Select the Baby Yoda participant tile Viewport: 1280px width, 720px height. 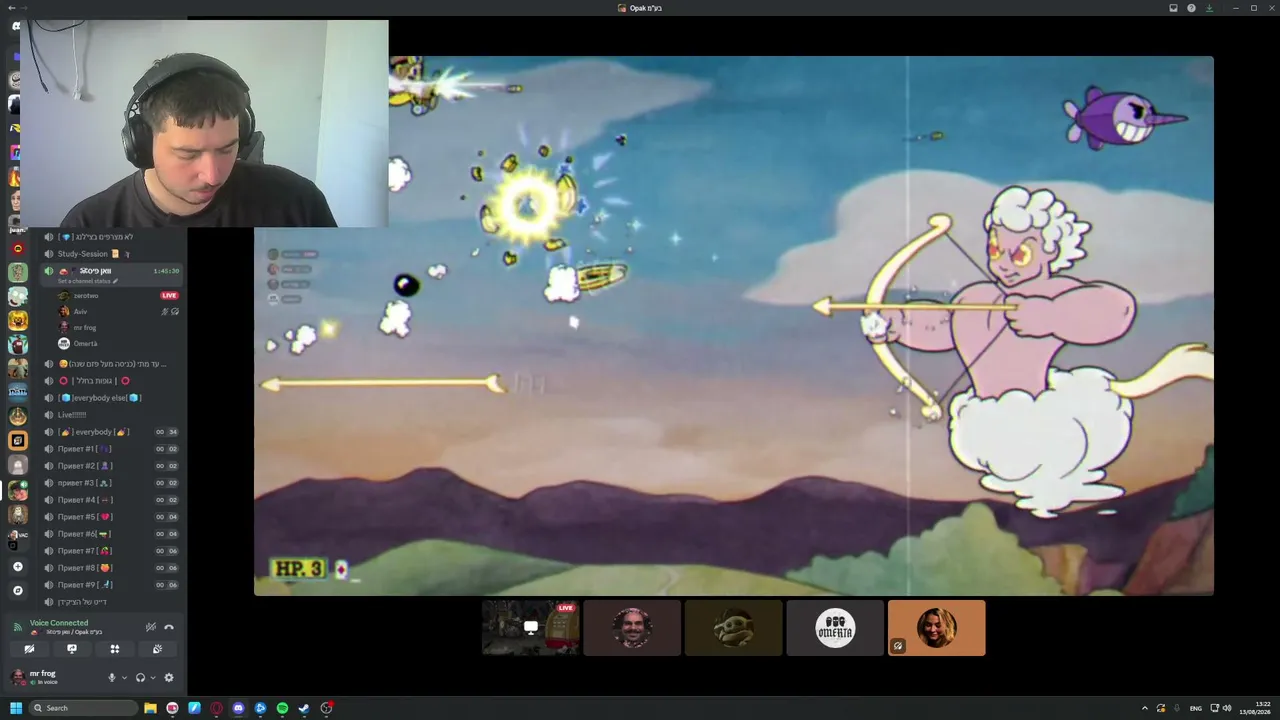[x=734, y=628]
